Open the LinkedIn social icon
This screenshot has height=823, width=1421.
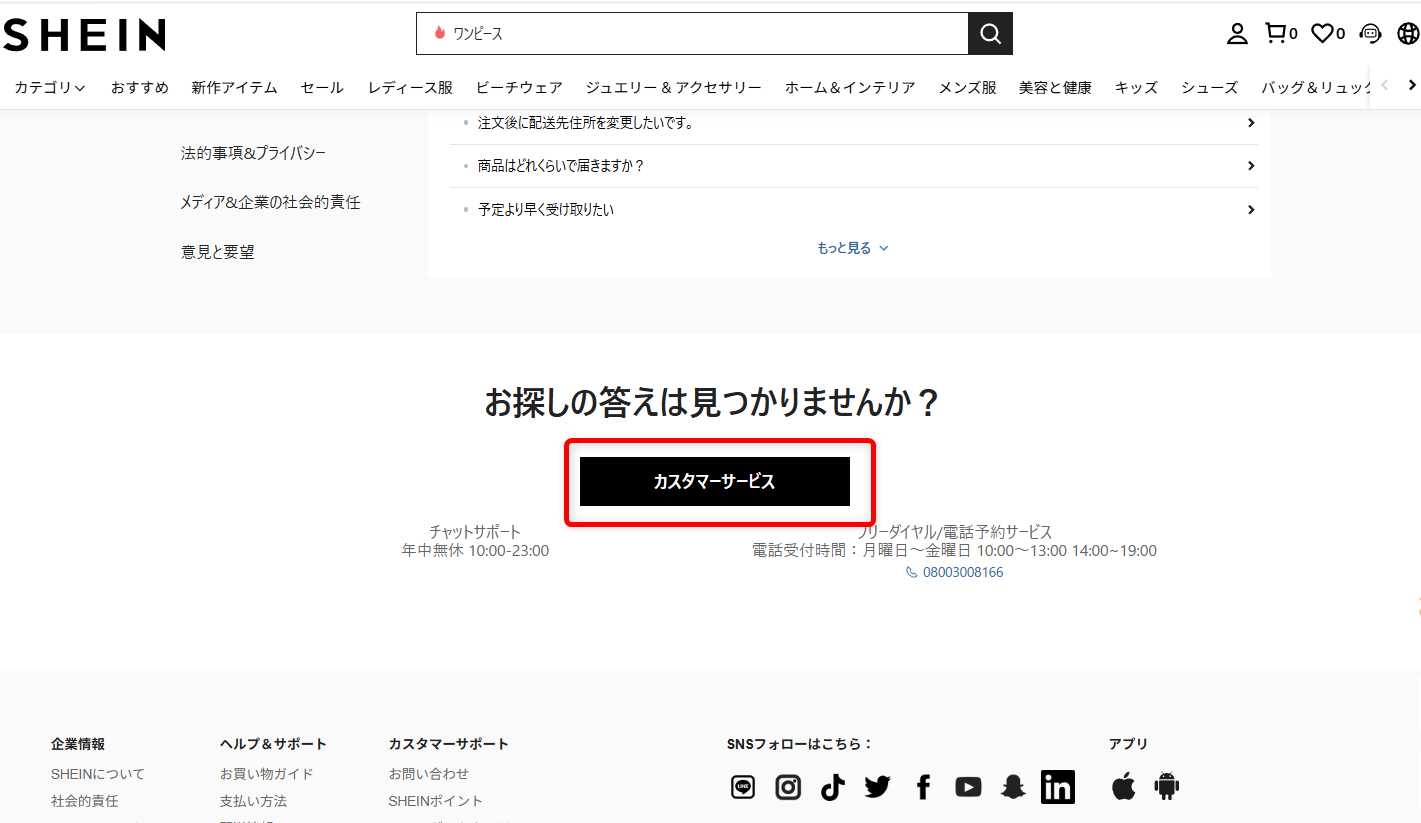coord(1058,787)
